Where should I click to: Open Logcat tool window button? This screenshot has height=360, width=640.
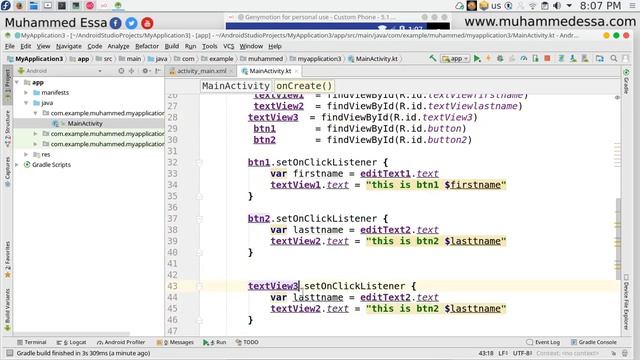pos(72,342)
